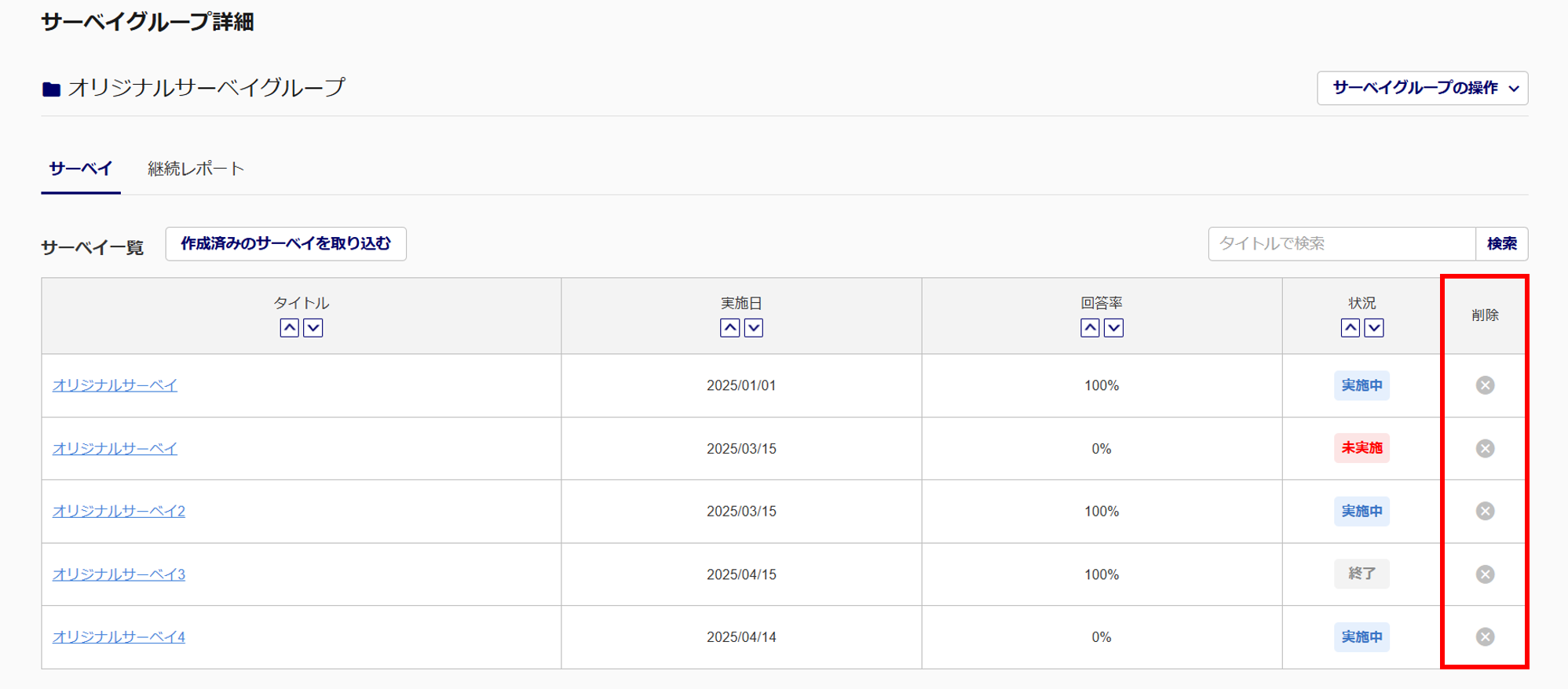1568x689 pixels.
Task: Click 作成済みのサーベイを取り込む button
Action: click(286, 244)
